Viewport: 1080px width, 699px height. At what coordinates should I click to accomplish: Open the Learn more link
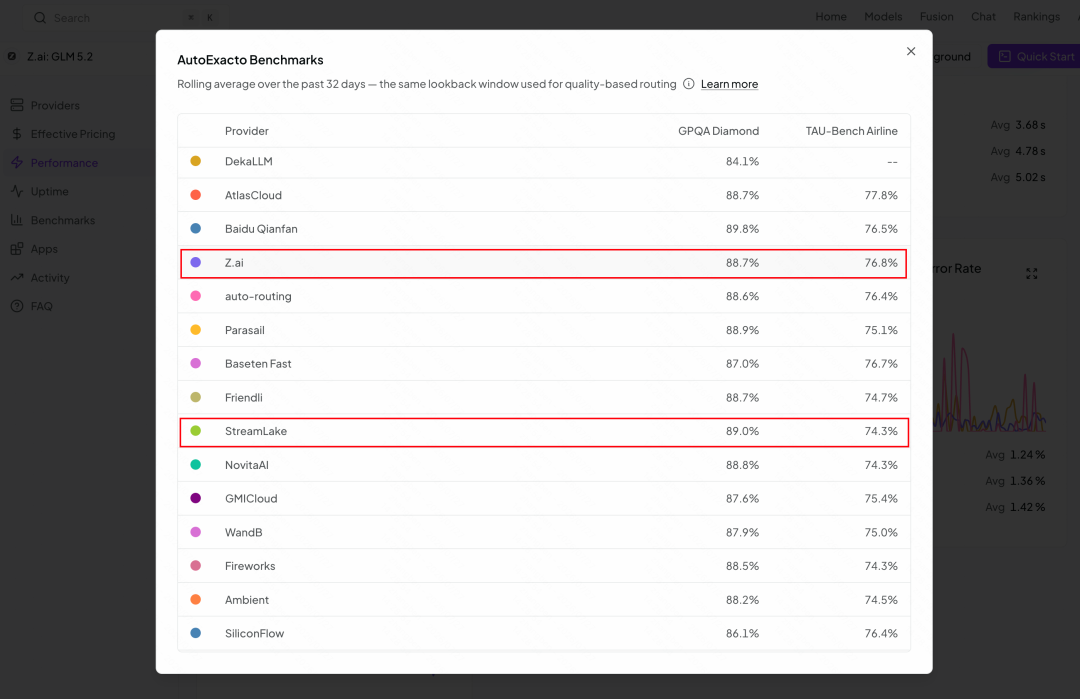(729, 84)
